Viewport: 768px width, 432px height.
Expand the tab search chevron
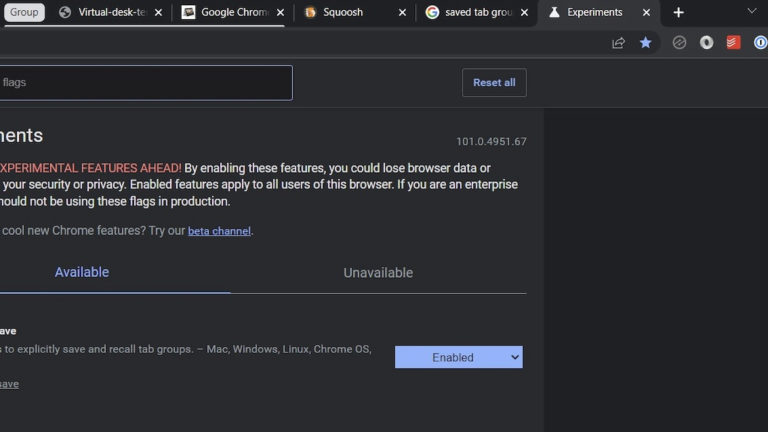[x=752, y=11]
